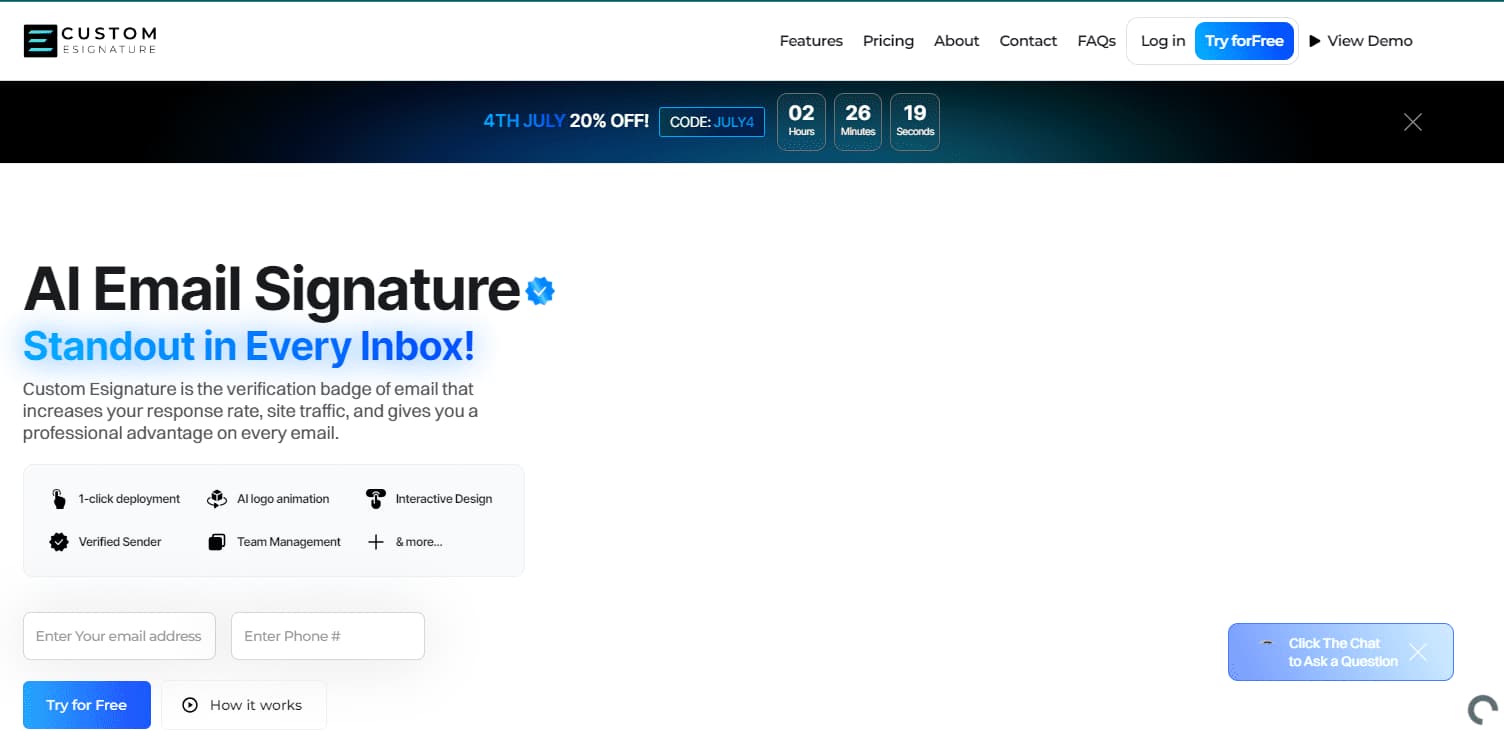
Task: Click the Log in button
Action: 1162,41
